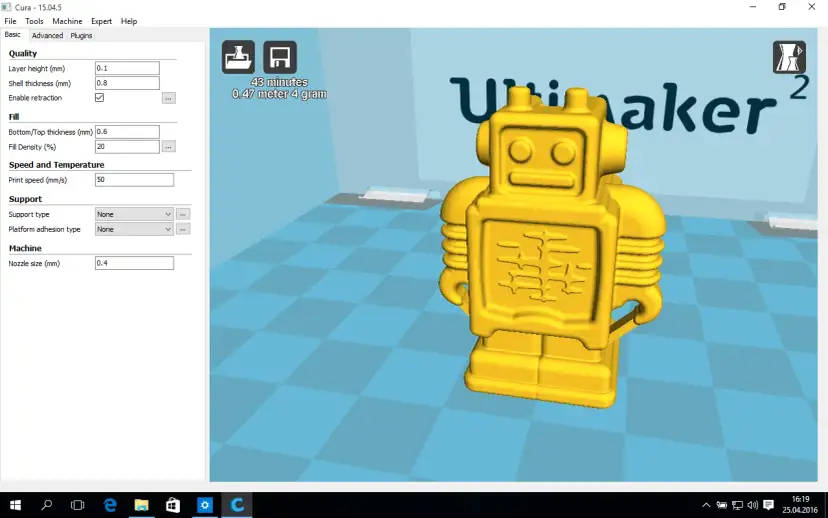Open Fill Density ellipsis settings button
The height and width of the screenshot is (518, 828).
click(x=168, y=147)
